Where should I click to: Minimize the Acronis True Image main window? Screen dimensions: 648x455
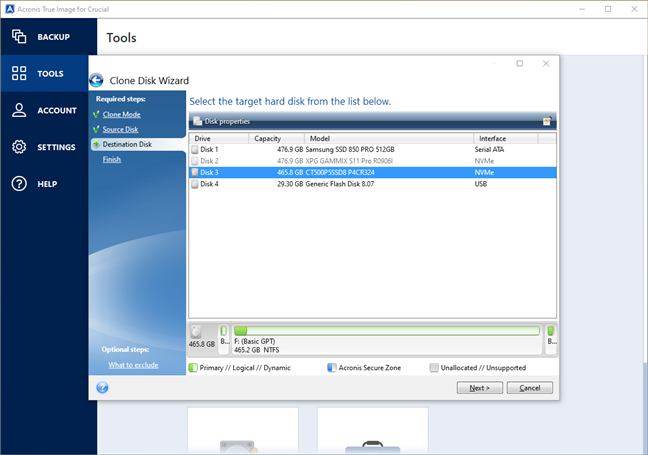point(582,9)
